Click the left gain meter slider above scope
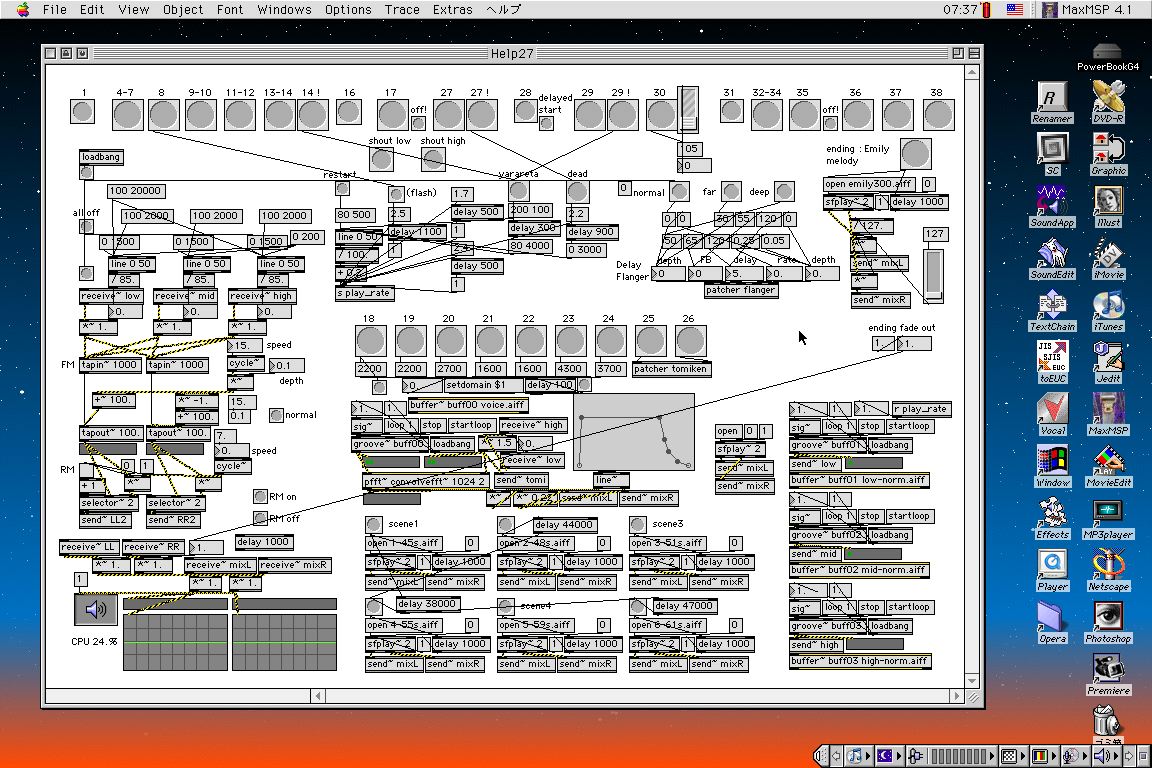 pyautogui.click(x=176, y=604)
